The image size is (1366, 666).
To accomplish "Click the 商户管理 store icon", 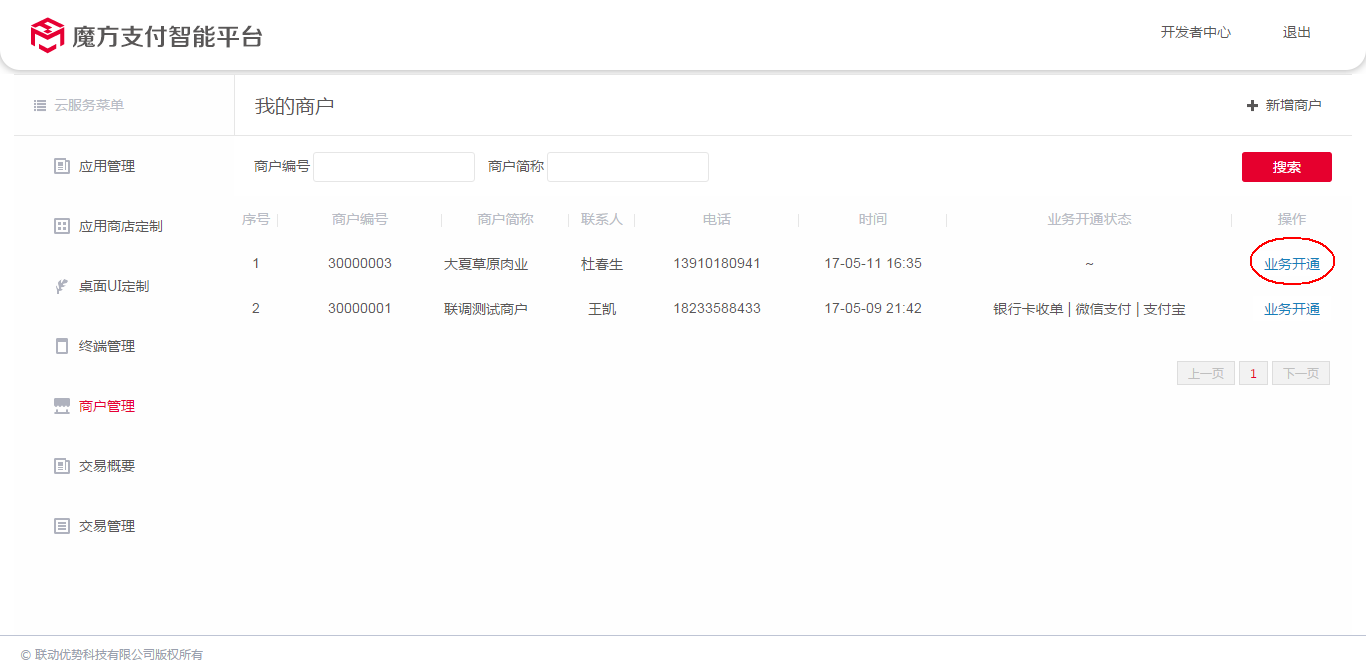I will click(61, 406).
